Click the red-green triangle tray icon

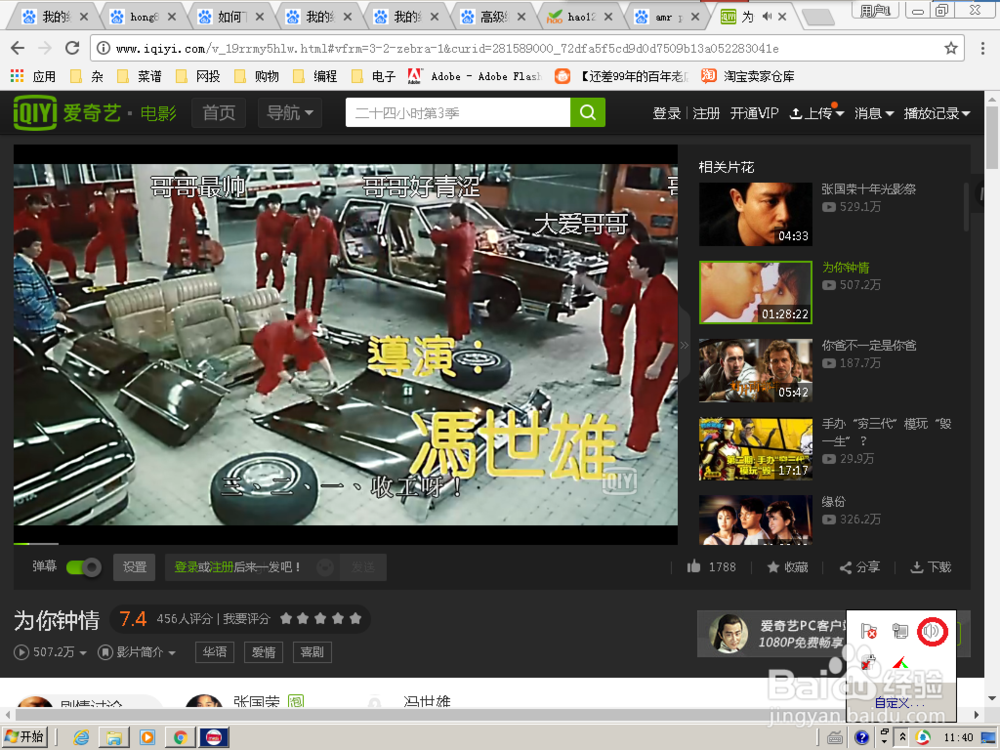tap(900, 663)
